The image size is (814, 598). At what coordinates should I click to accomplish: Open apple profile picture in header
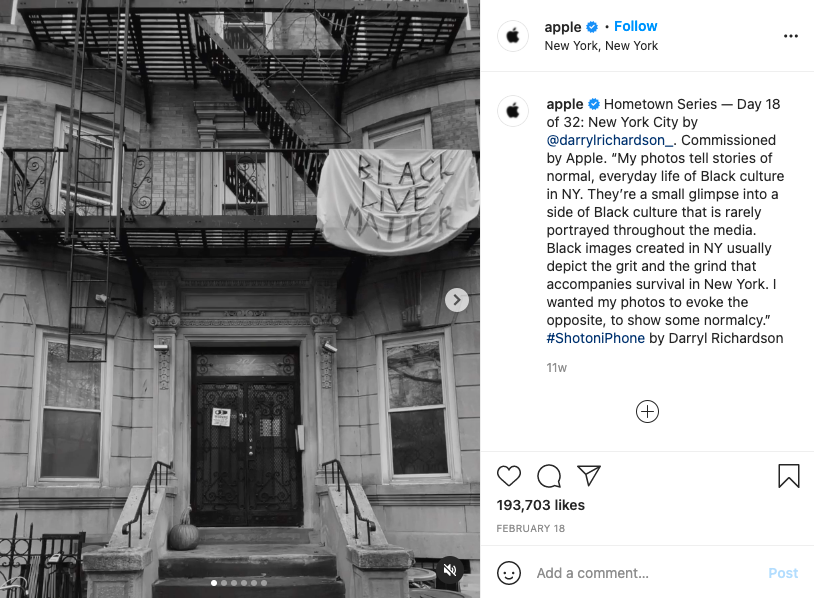point(513,36)
